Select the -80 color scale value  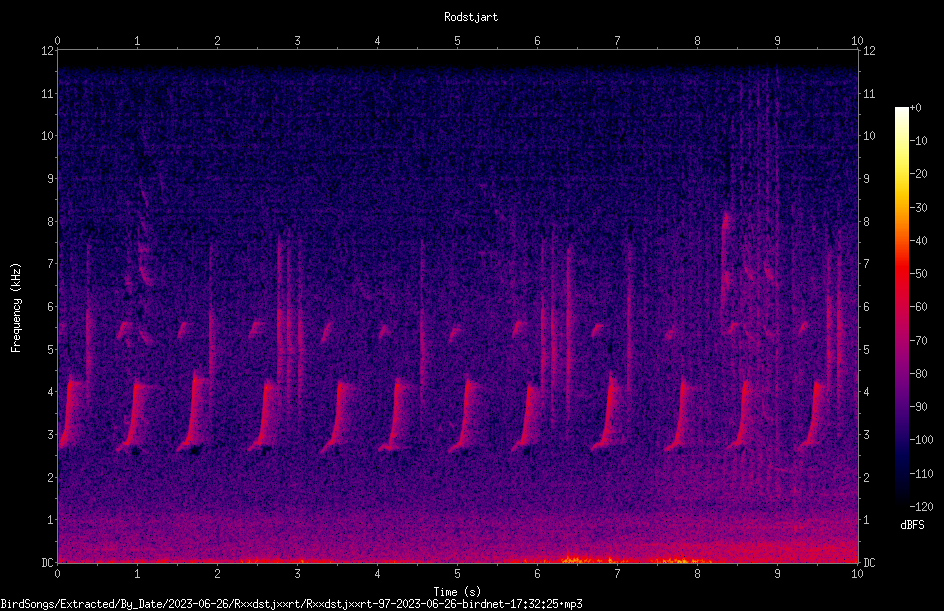[x=918, y=374]
